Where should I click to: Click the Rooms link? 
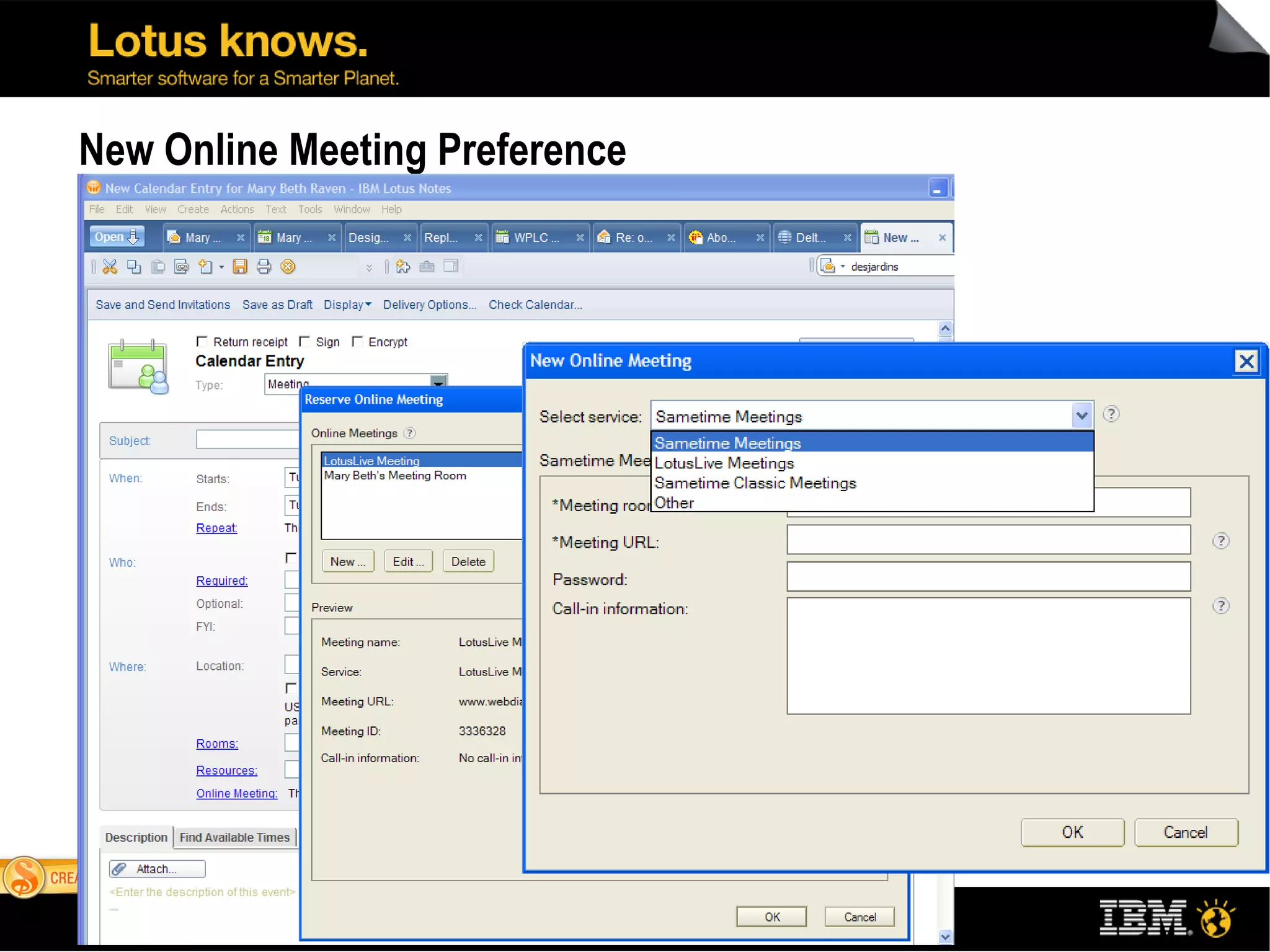point(217,744)
